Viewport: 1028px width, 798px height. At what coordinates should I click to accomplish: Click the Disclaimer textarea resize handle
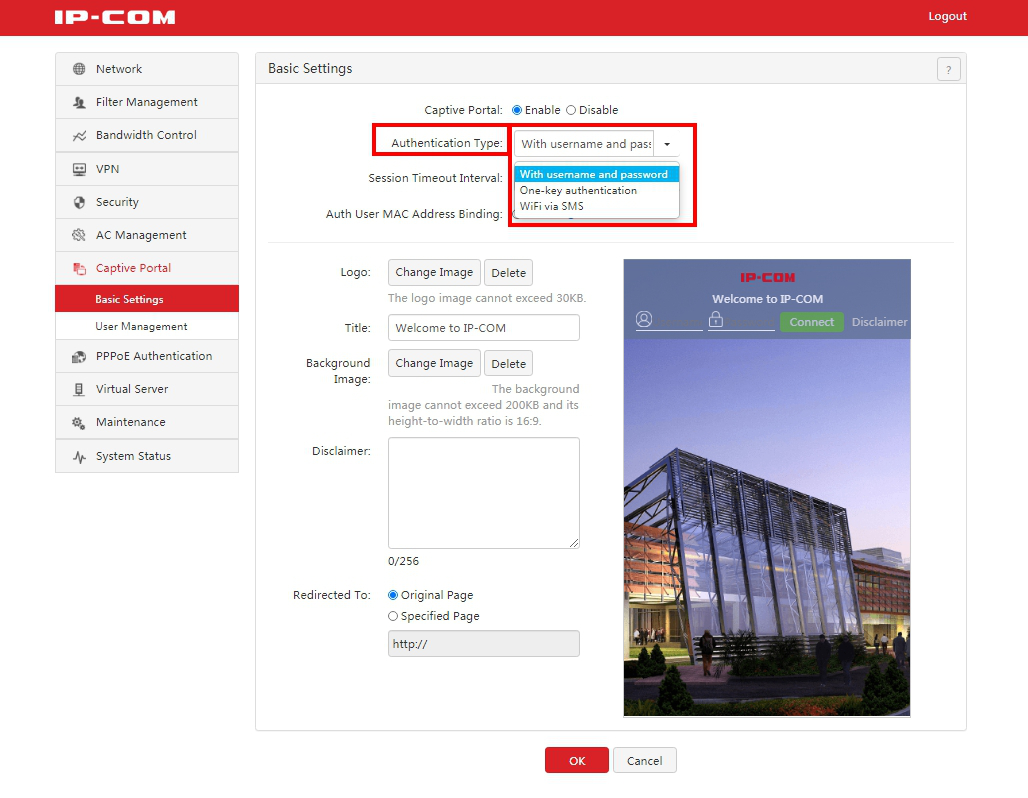point(574,543)
